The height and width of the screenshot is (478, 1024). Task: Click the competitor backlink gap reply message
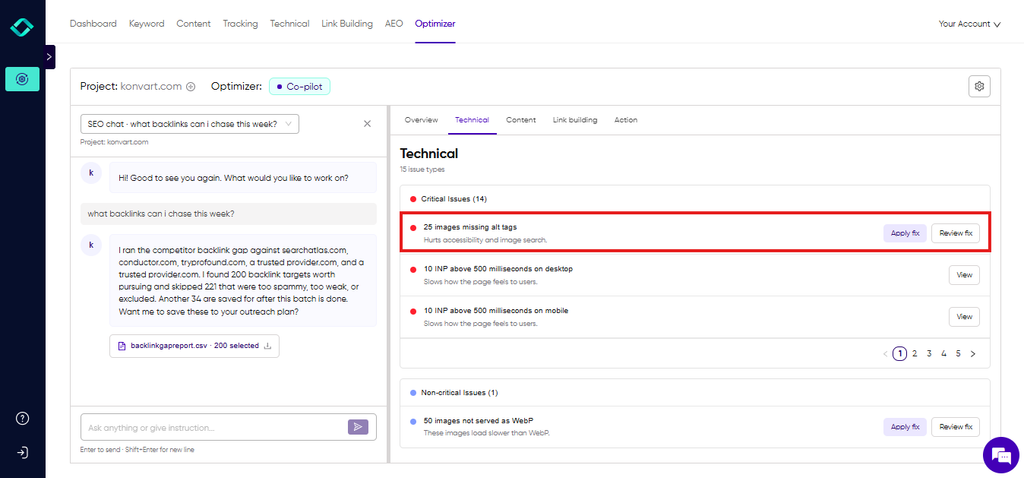tap(243, 281)
